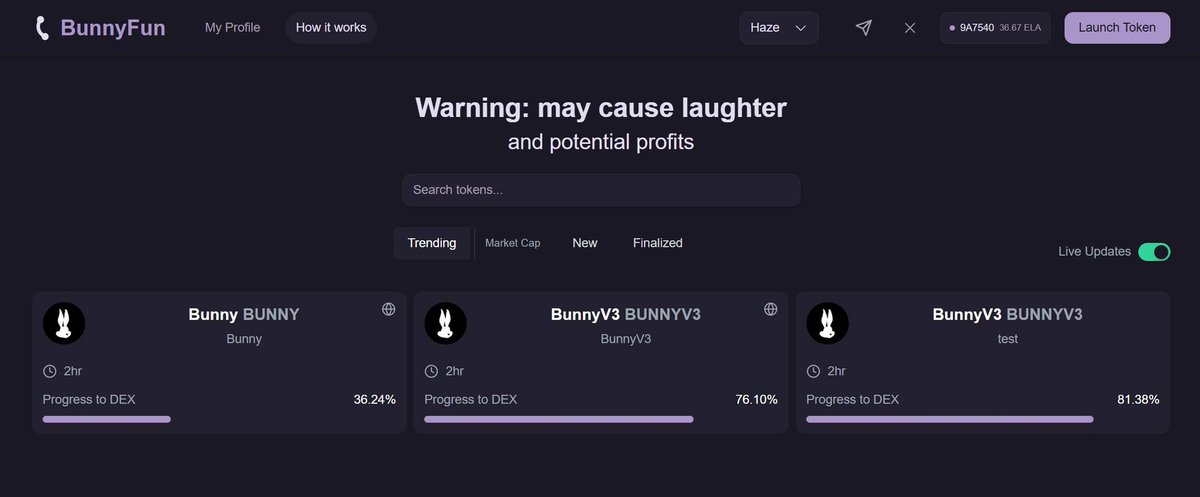Image resolution: width=1200 pixels, height=497 pixels.
Task: Click the Launch Token button
Action: tap(1117, 28)
